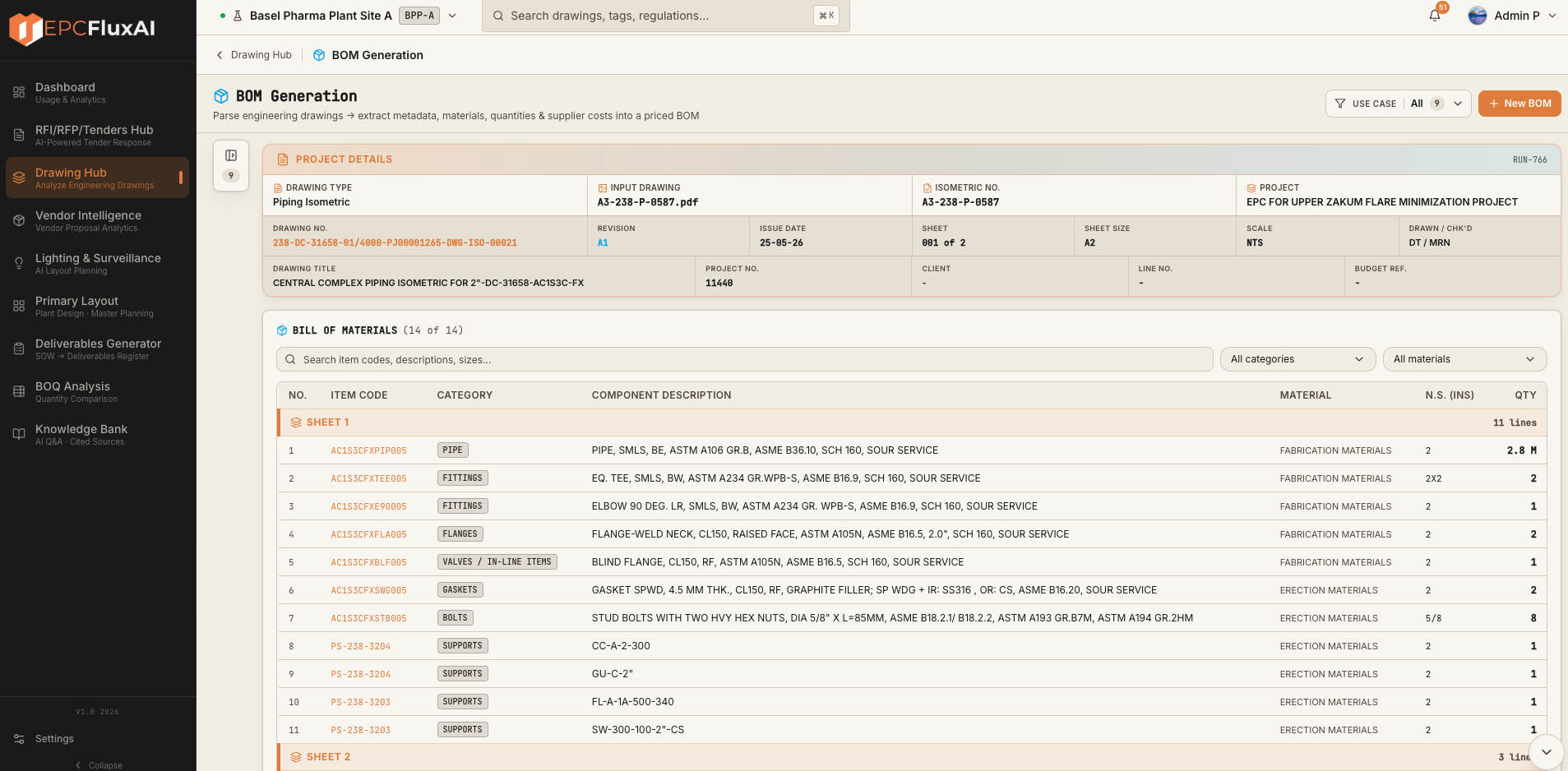Image resolution: width=1568 pixels, height=771 pixels.
Task: Click description FL-A-1A-500-340
Action: tap(632, 702)
